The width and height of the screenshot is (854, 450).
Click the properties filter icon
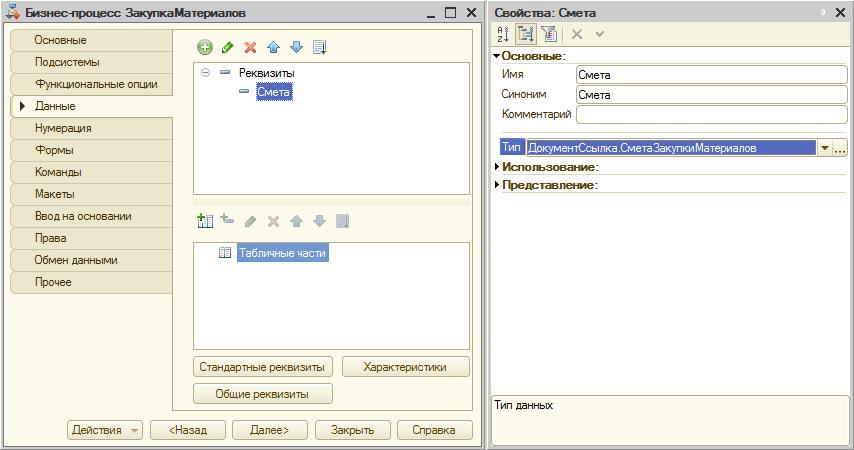click(549, 34)
